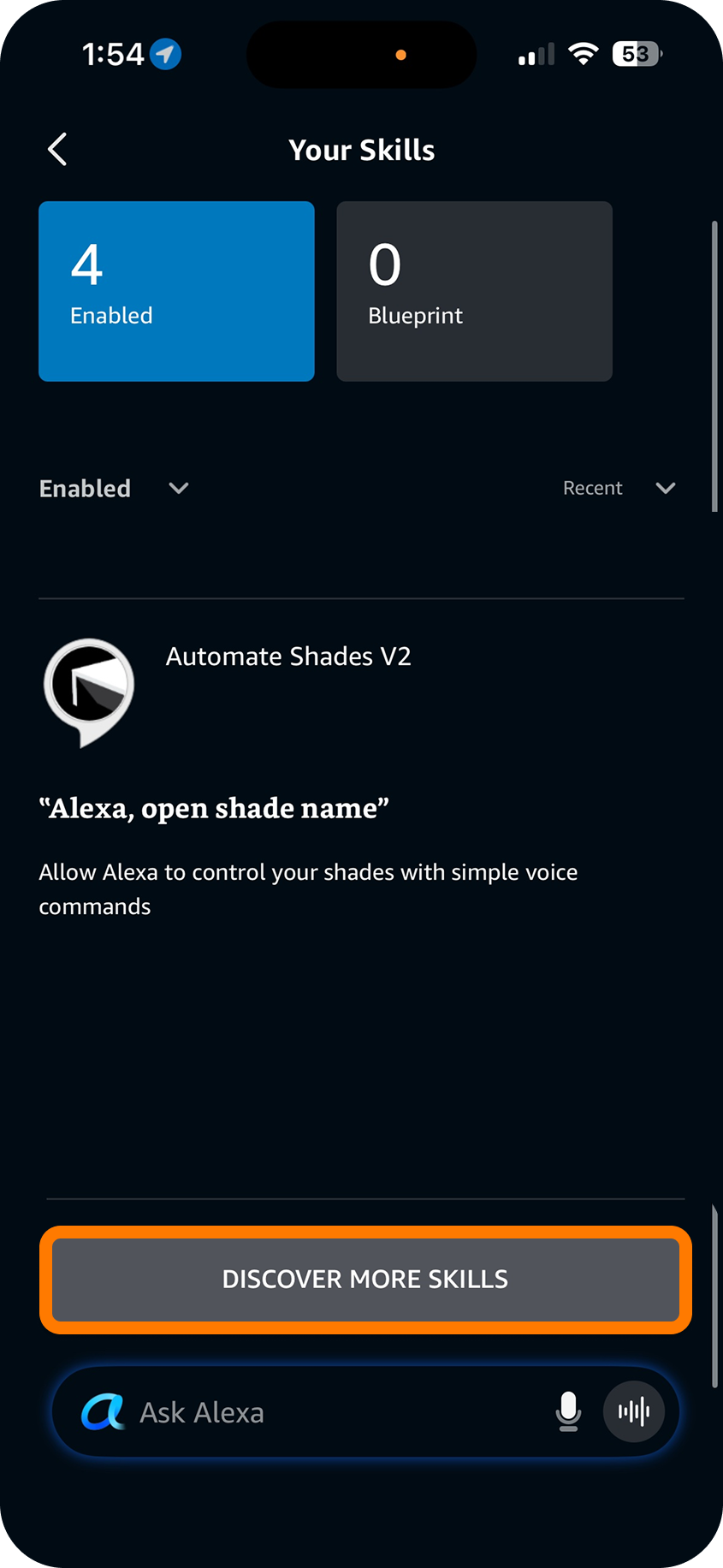The height and width of the screenshot is (1568, 723).
Task: Switch to the 0 Blueprint tab
Action: click(x=474, y=291)
